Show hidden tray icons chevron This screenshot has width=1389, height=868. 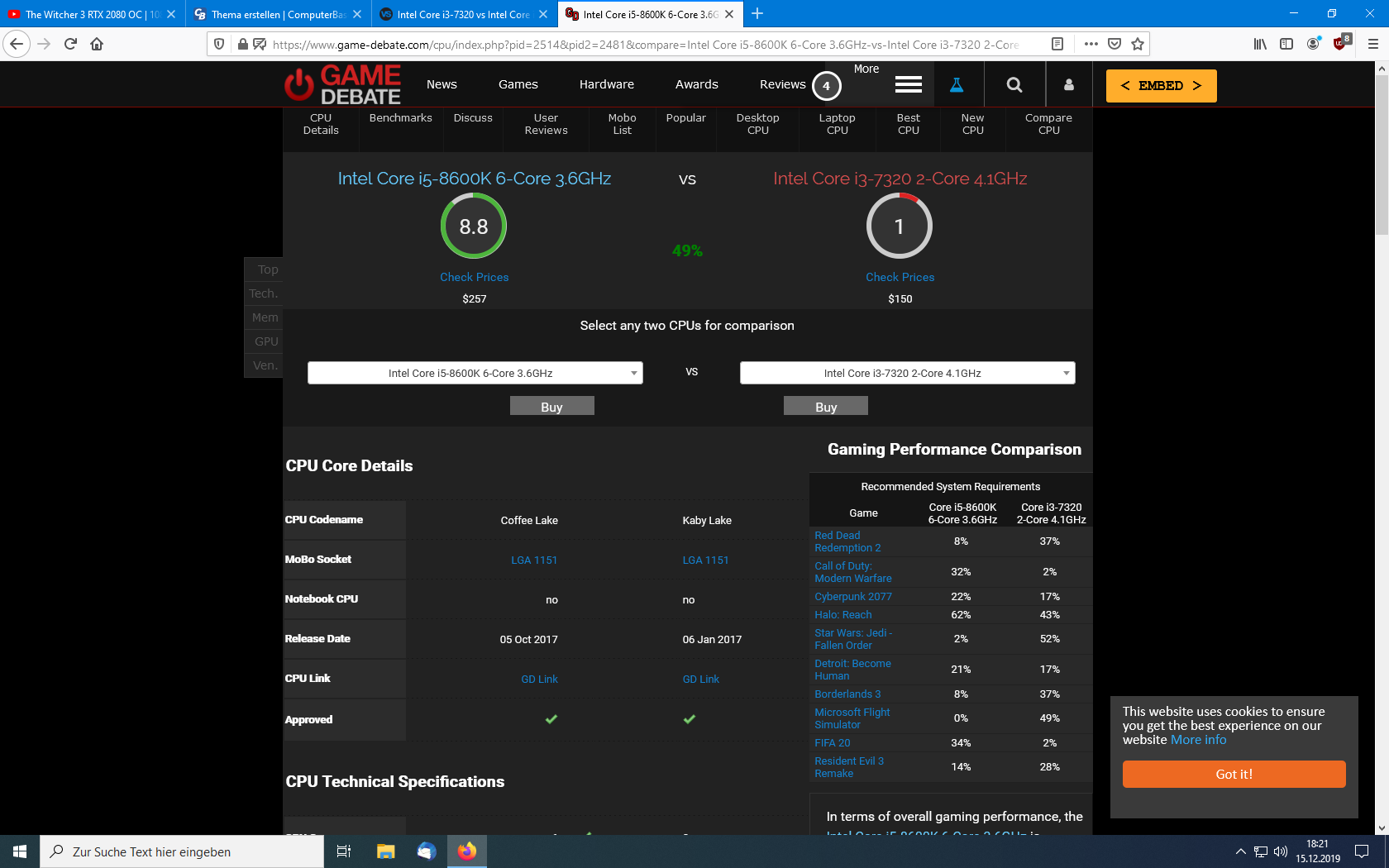pos(1240,851)
